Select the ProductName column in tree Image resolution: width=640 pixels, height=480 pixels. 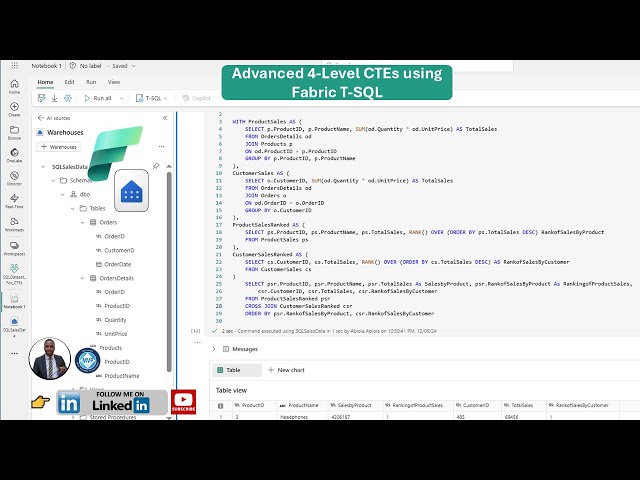[x=122, y=376]
